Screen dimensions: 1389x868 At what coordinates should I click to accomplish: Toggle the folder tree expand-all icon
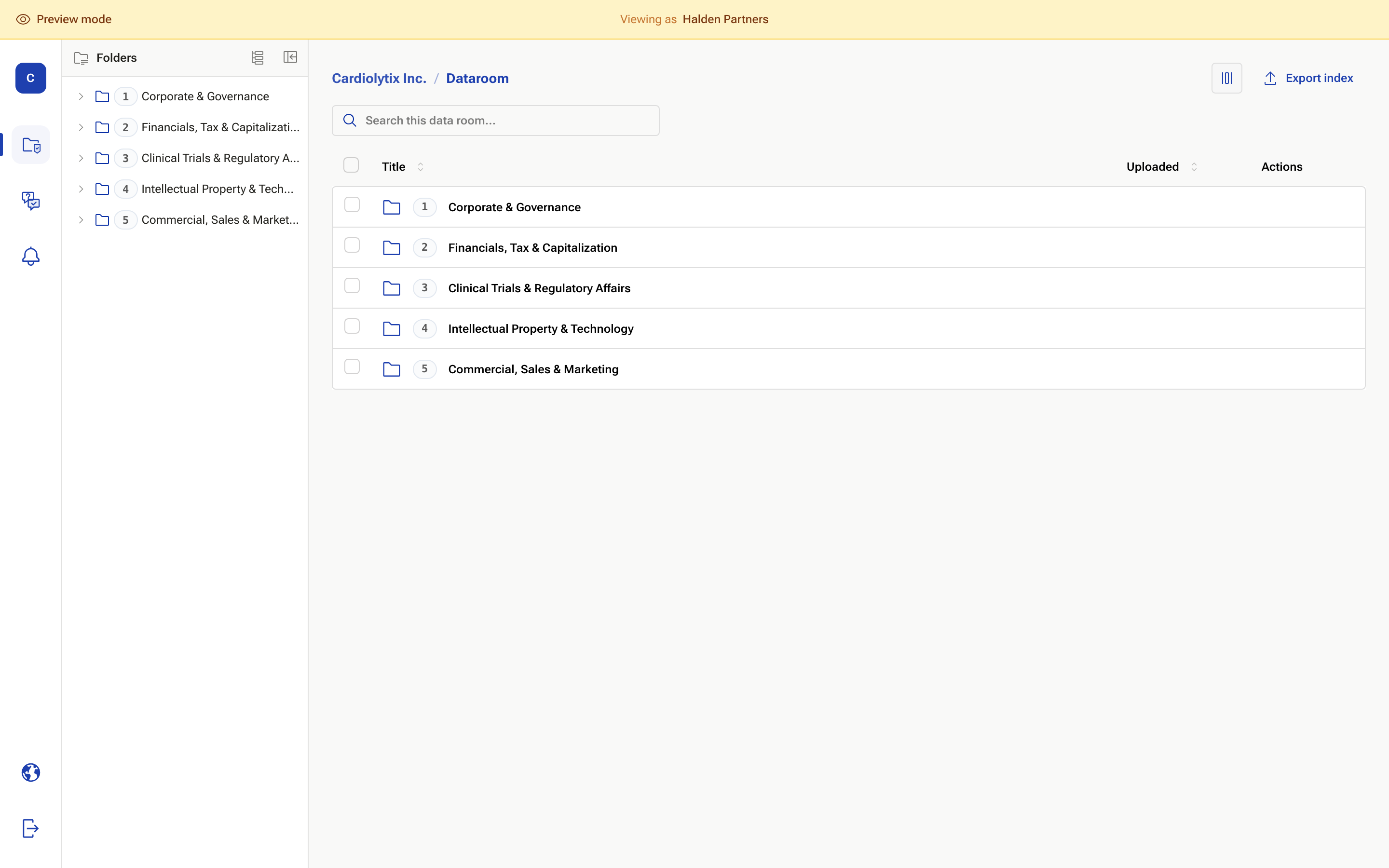(x=258, y=57)
